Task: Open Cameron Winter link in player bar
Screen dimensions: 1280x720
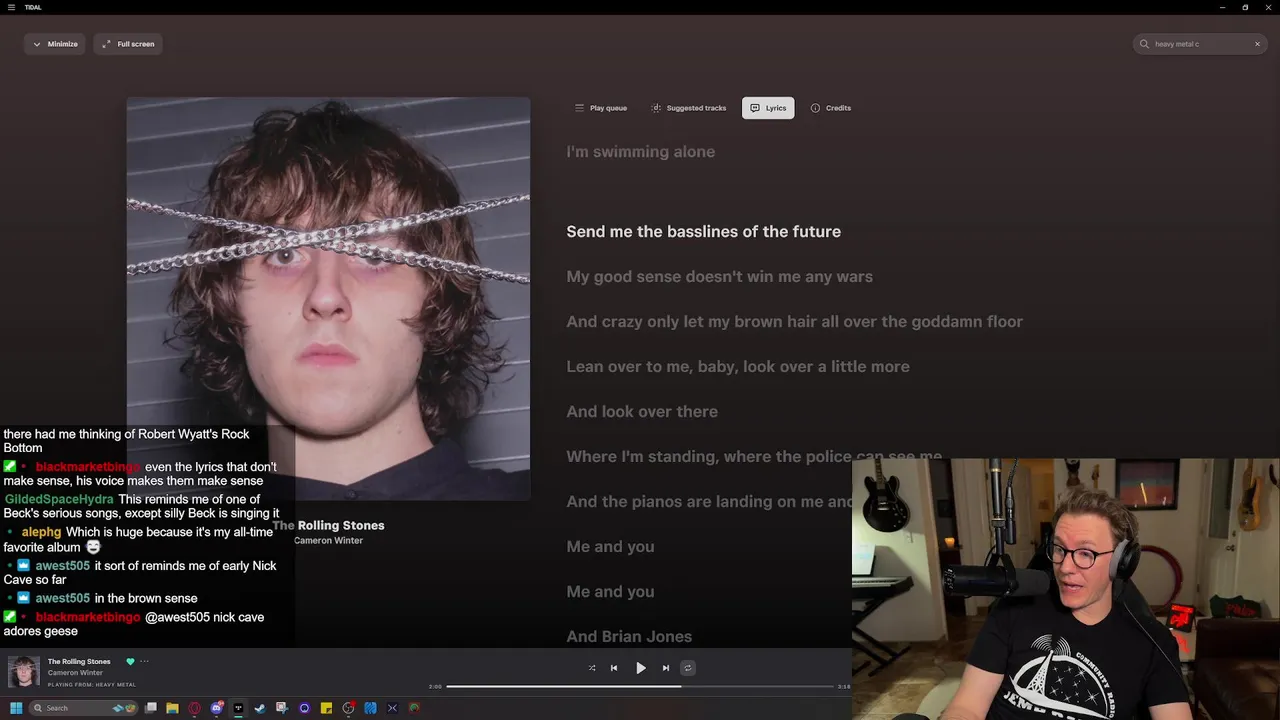Action: (x=75, y=673)
